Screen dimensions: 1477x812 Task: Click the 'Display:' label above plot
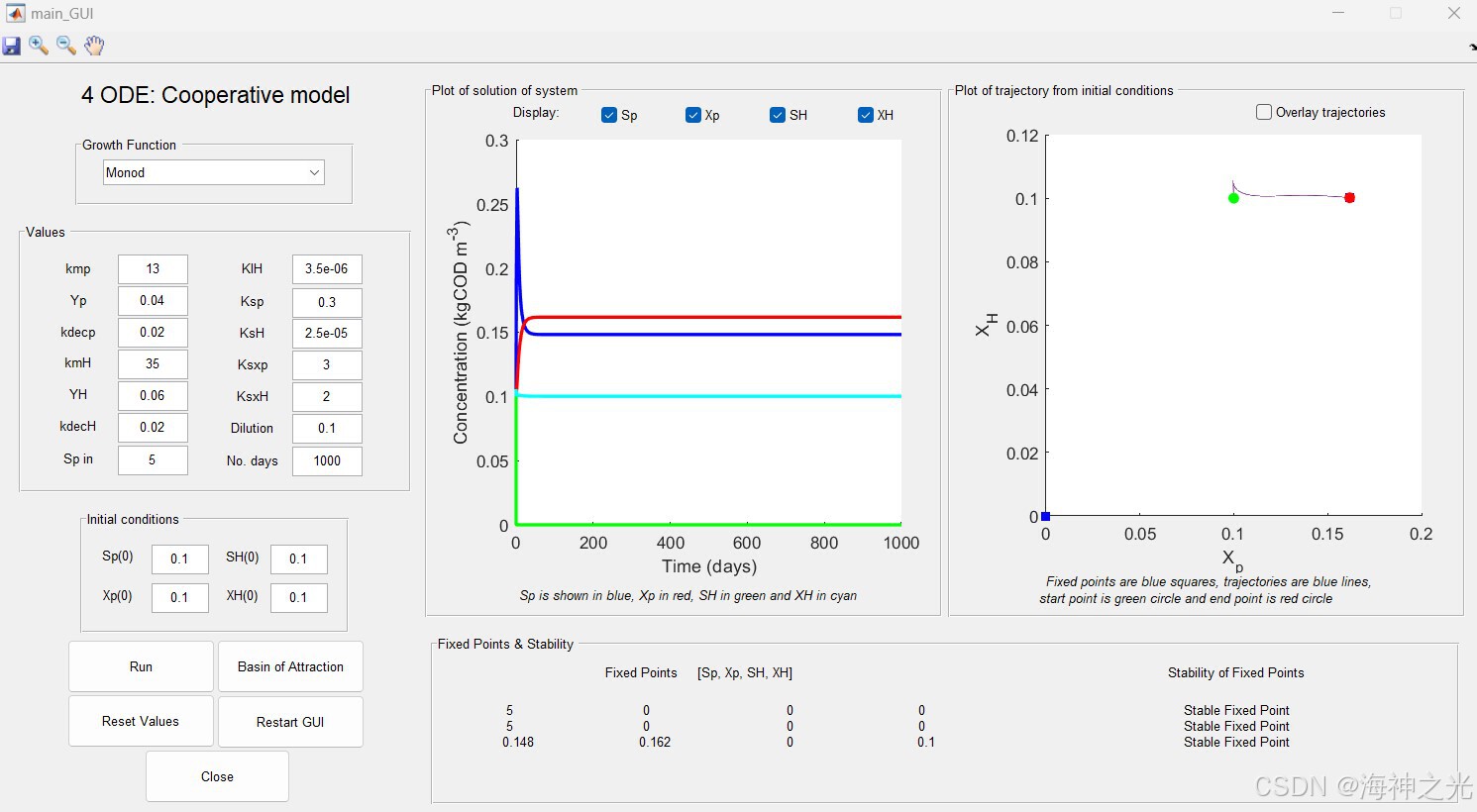pos(536,113)
